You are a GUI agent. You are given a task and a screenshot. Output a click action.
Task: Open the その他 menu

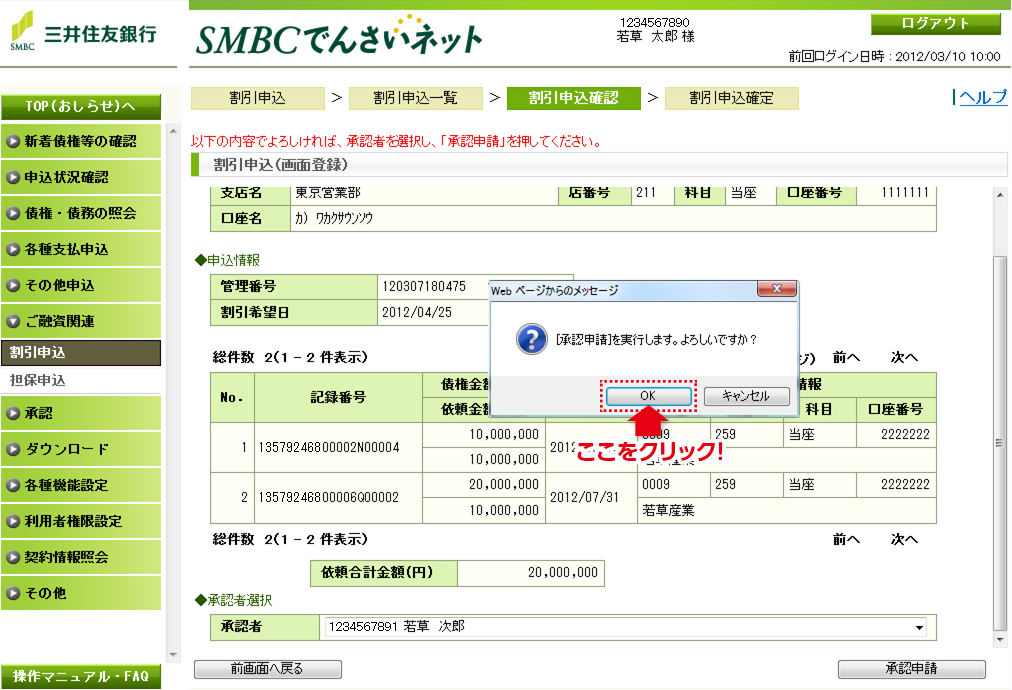tap(81, 593)
